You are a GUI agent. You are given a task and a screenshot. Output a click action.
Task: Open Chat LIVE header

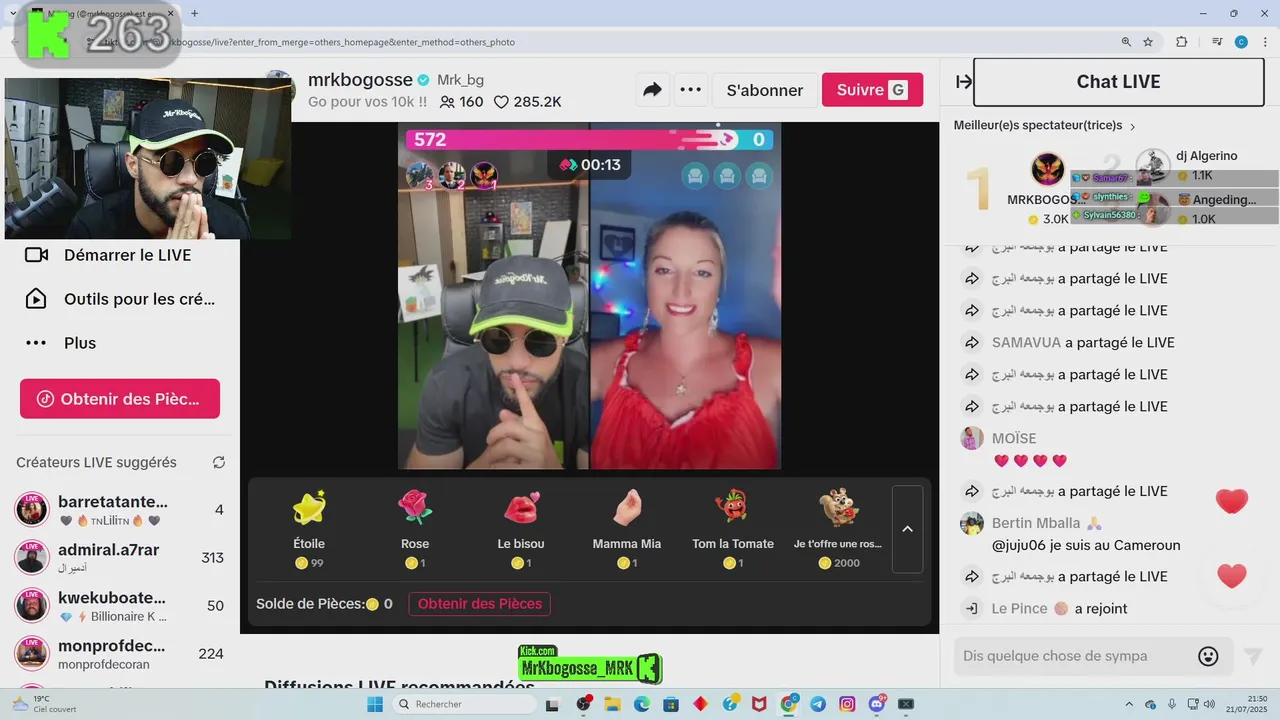tap(1118, 82)
